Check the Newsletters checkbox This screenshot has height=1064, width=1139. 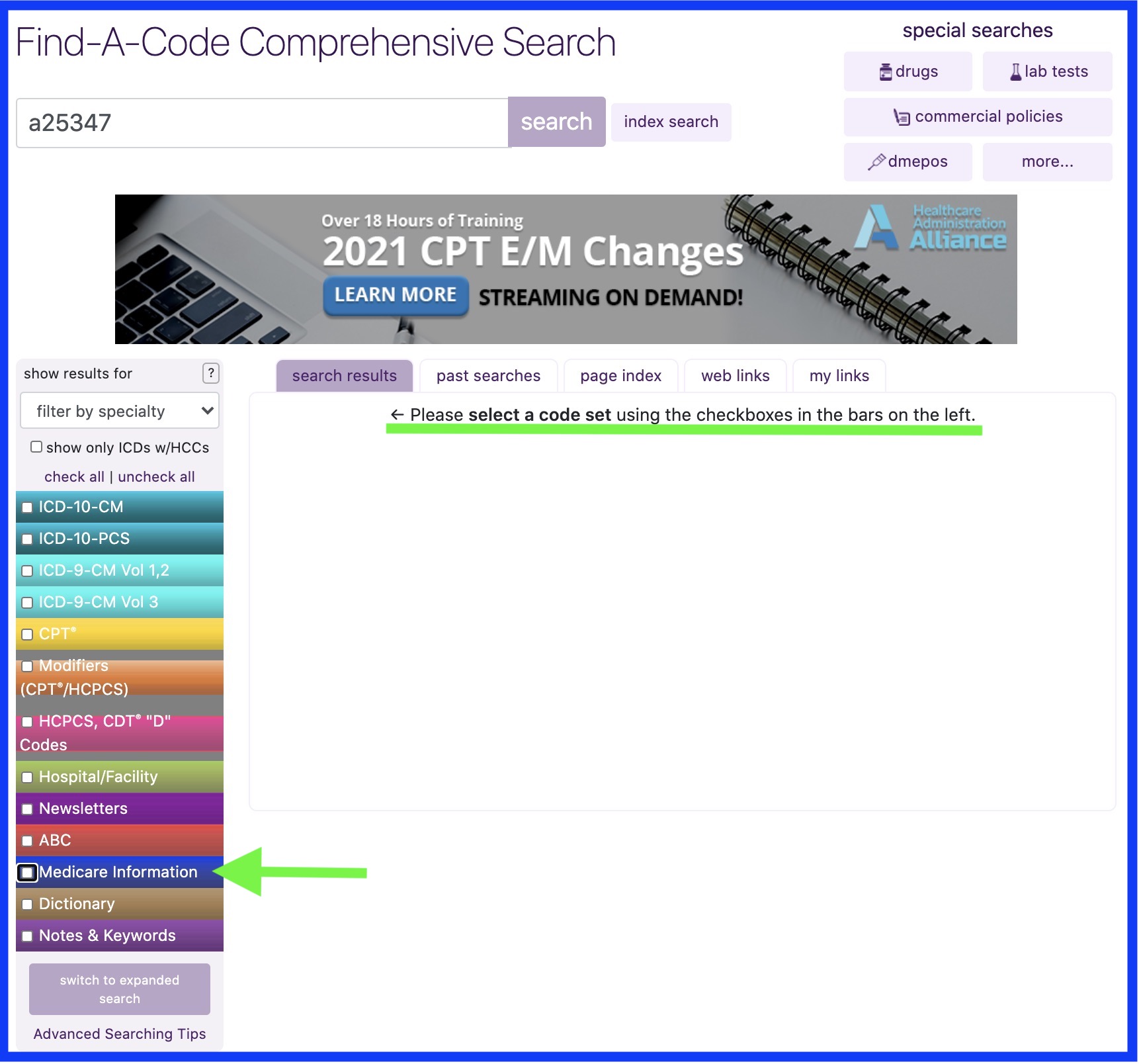coord(27,809)
